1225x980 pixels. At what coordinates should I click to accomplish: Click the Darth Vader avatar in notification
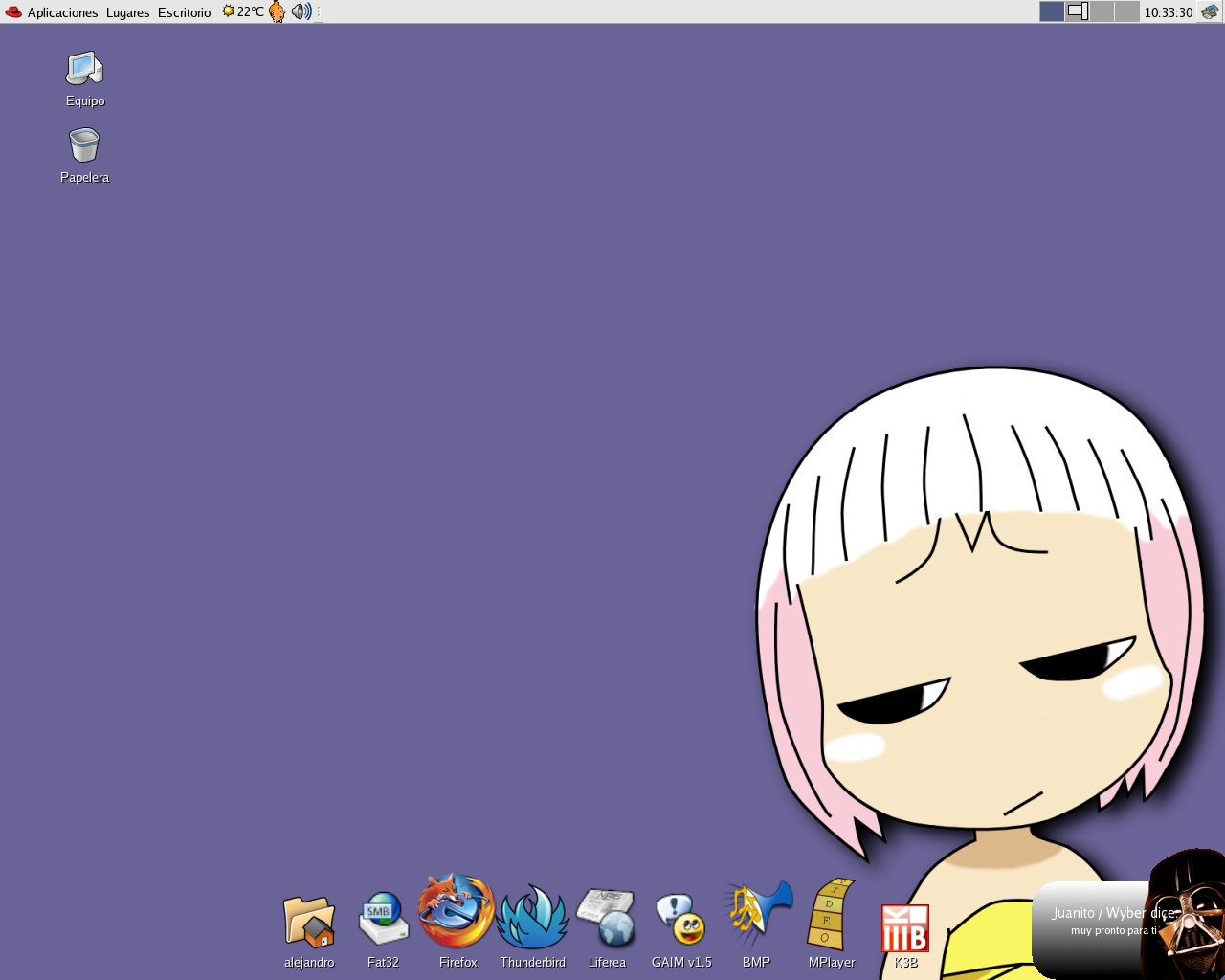(x=1187, y=914)
